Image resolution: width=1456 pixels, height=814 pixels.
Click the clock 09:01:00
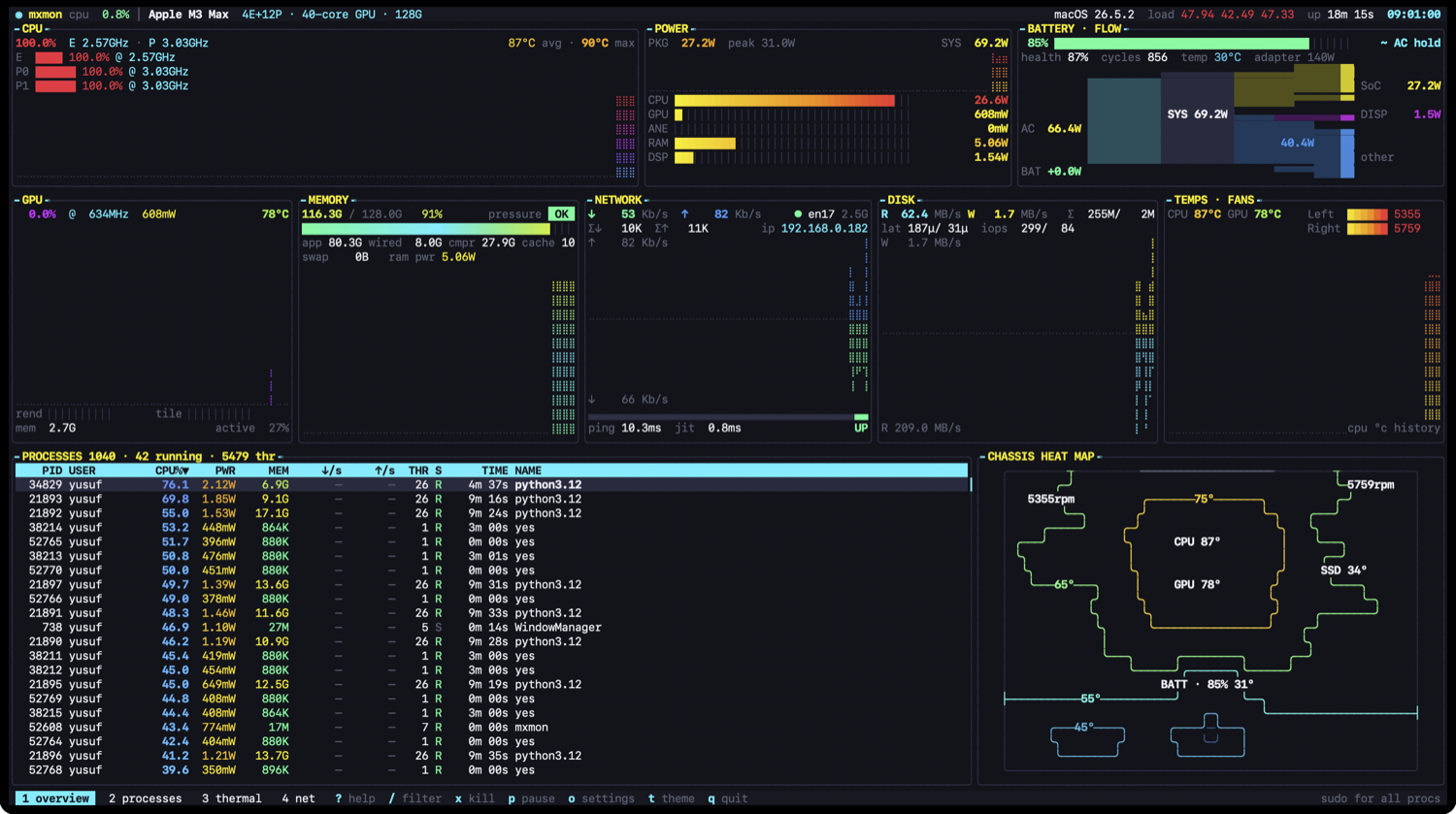click(x=1413, y=15)
